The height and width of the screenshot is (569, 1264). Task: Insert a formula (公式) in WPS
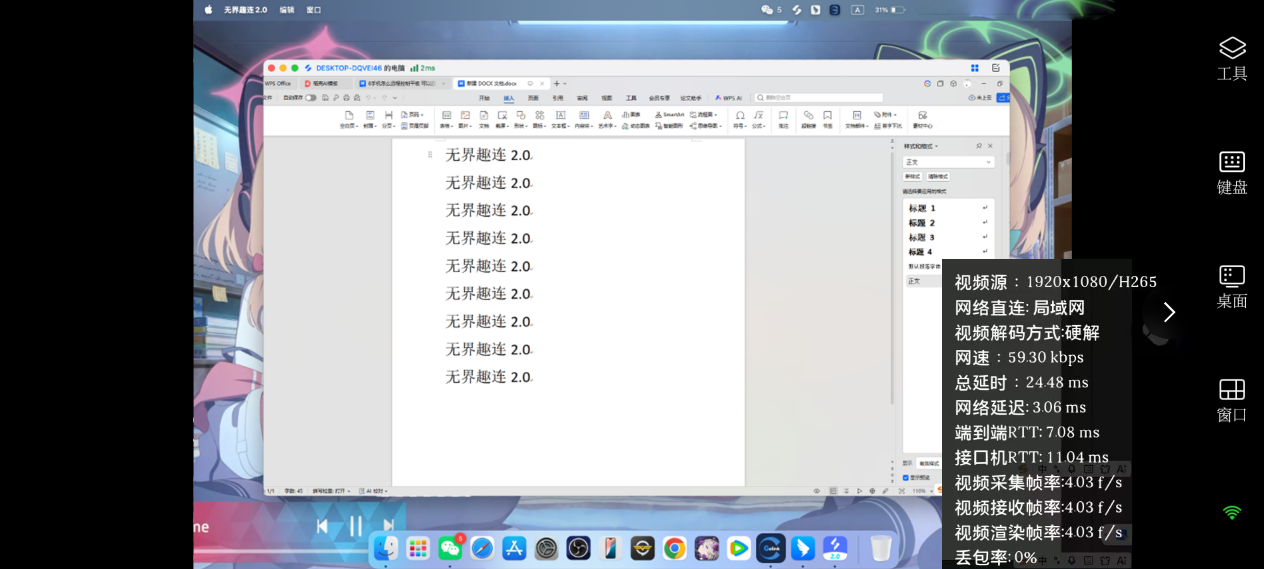(759, 121)
